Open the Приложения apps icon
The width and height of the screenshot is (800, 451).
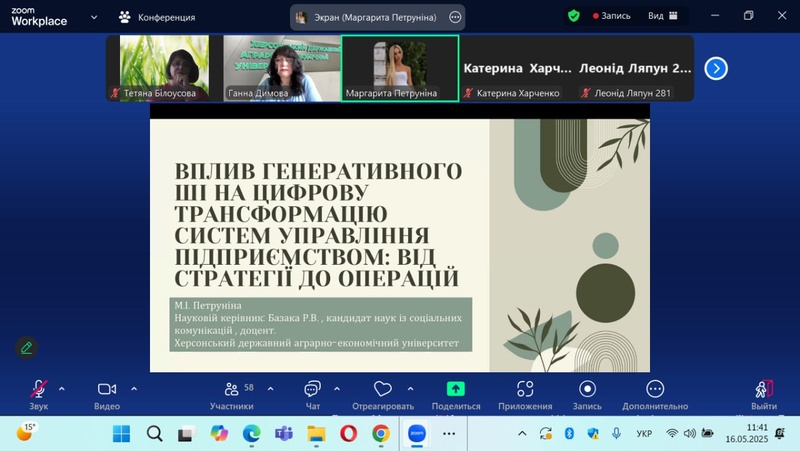coord(525,390)
